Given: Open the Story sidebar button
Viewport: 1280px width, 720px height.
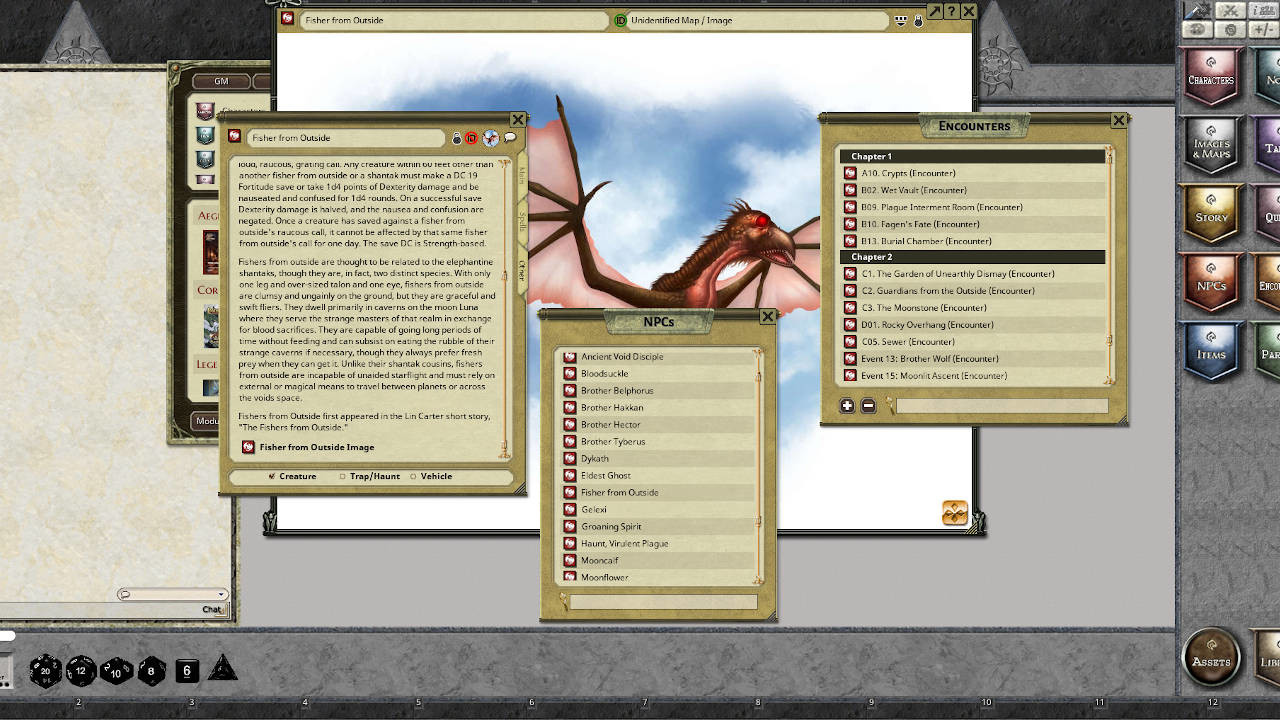Looking at the screenshot, I should point(1211,215).
